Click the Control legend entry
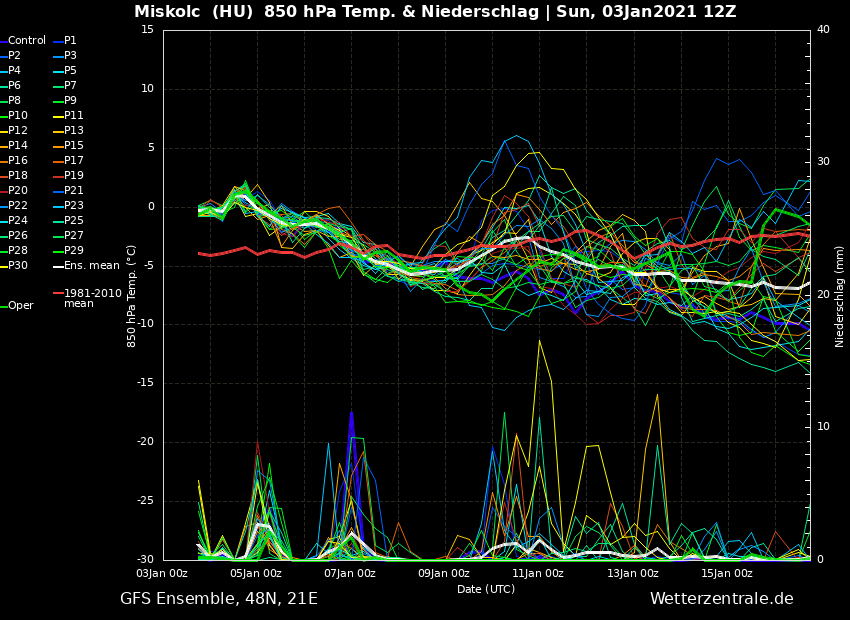This screenshot has width=850, height=620. (26, 41)
